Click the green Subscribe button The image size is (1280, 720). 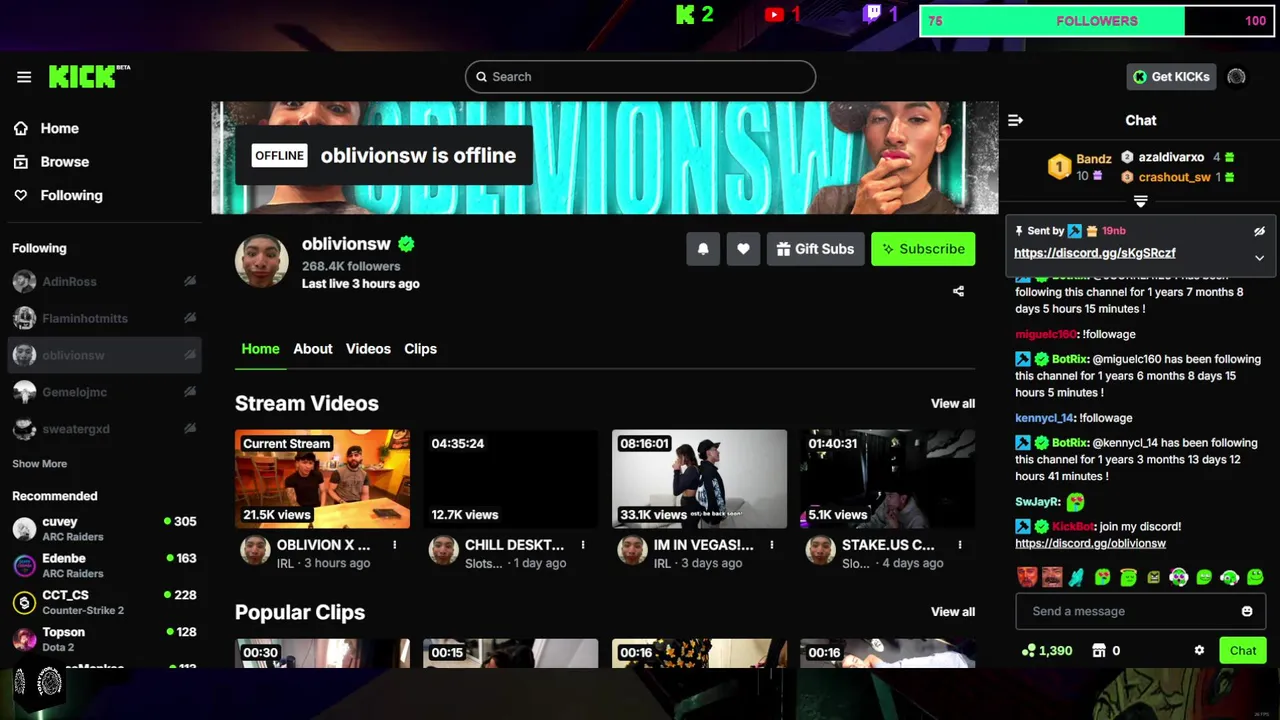pos(923,249)
